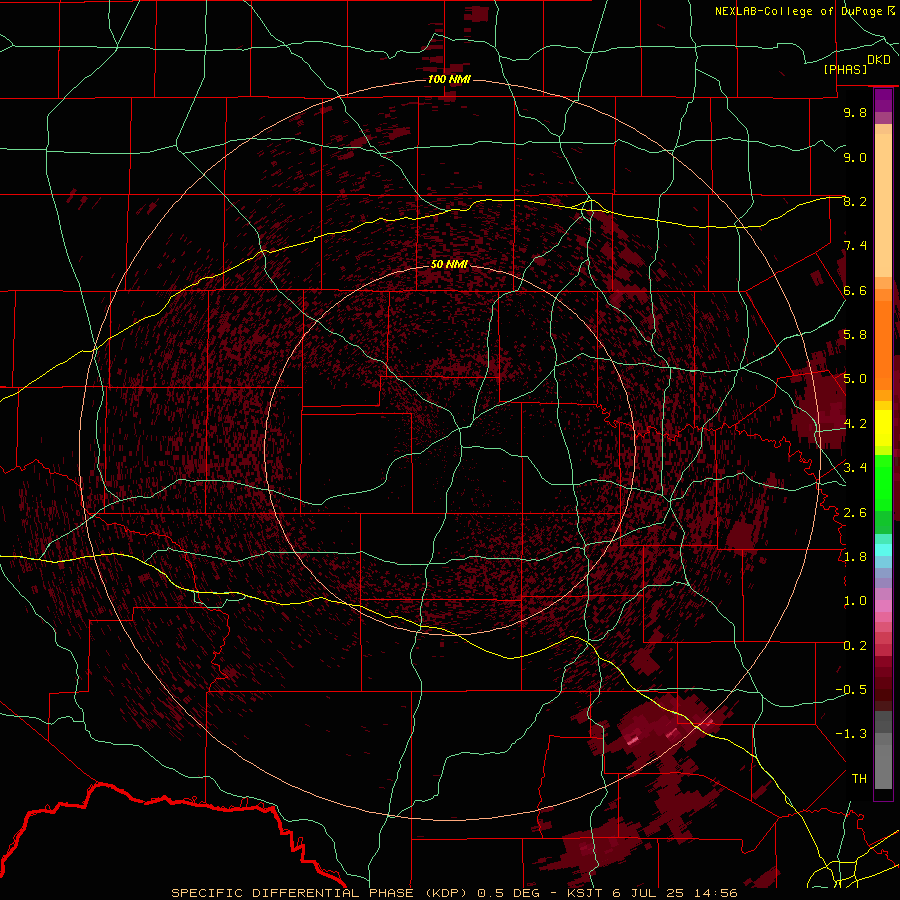Pick the pink segment of the color scale
Viewport: 900px width, 900px height.
pos(883,606)
